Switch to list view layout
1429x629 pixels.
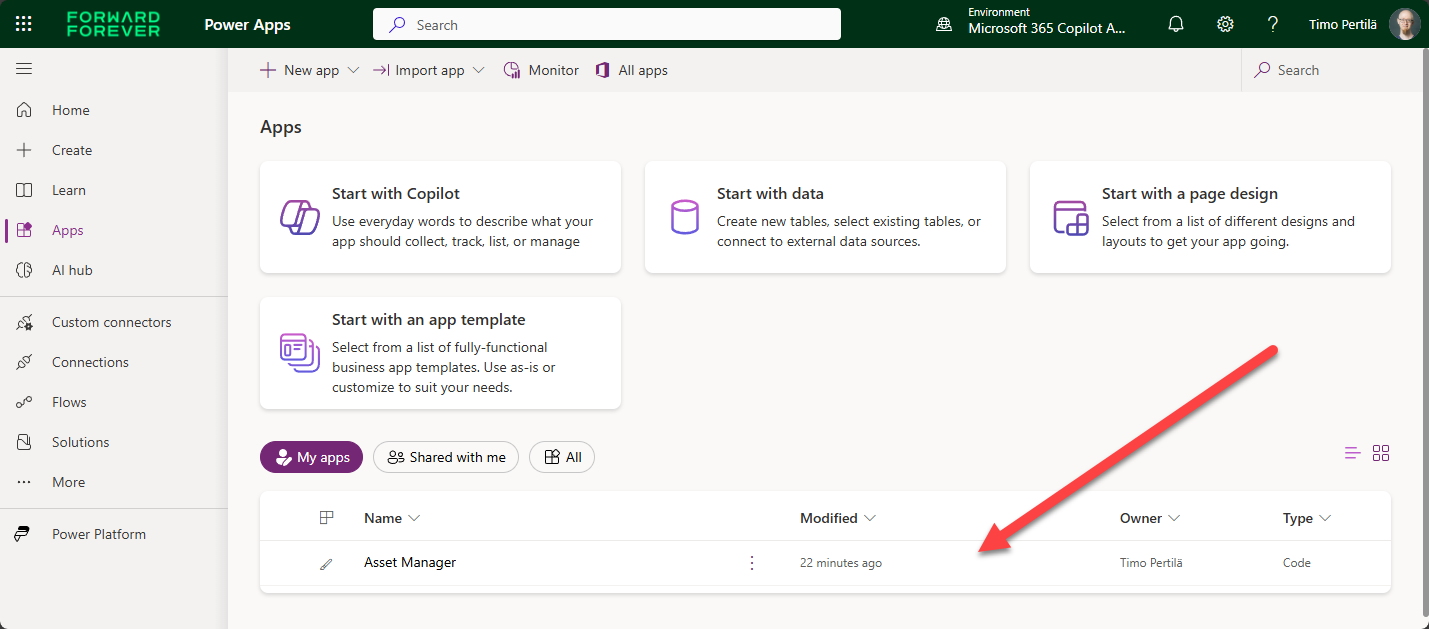pyautogui.click(x=1352, y=453)
